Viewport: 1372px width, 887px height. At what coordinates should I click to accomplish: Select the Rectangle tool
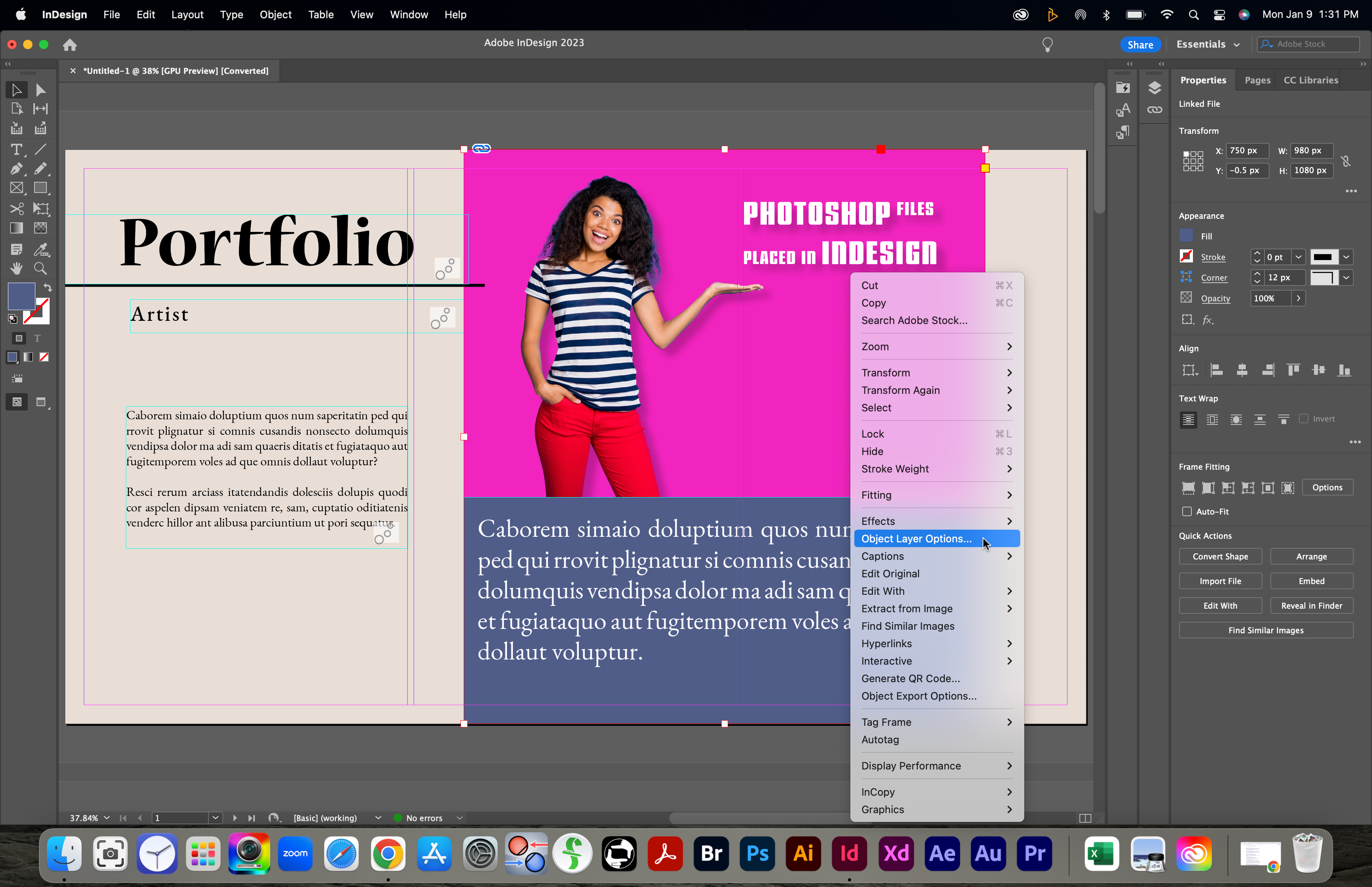coord(40,188)
